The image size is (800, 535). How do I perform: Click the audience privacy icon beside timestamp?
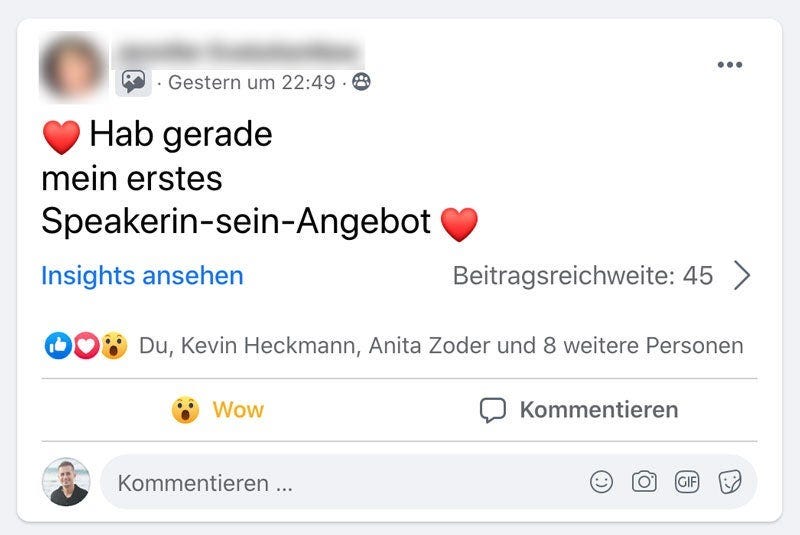[361, 82]
